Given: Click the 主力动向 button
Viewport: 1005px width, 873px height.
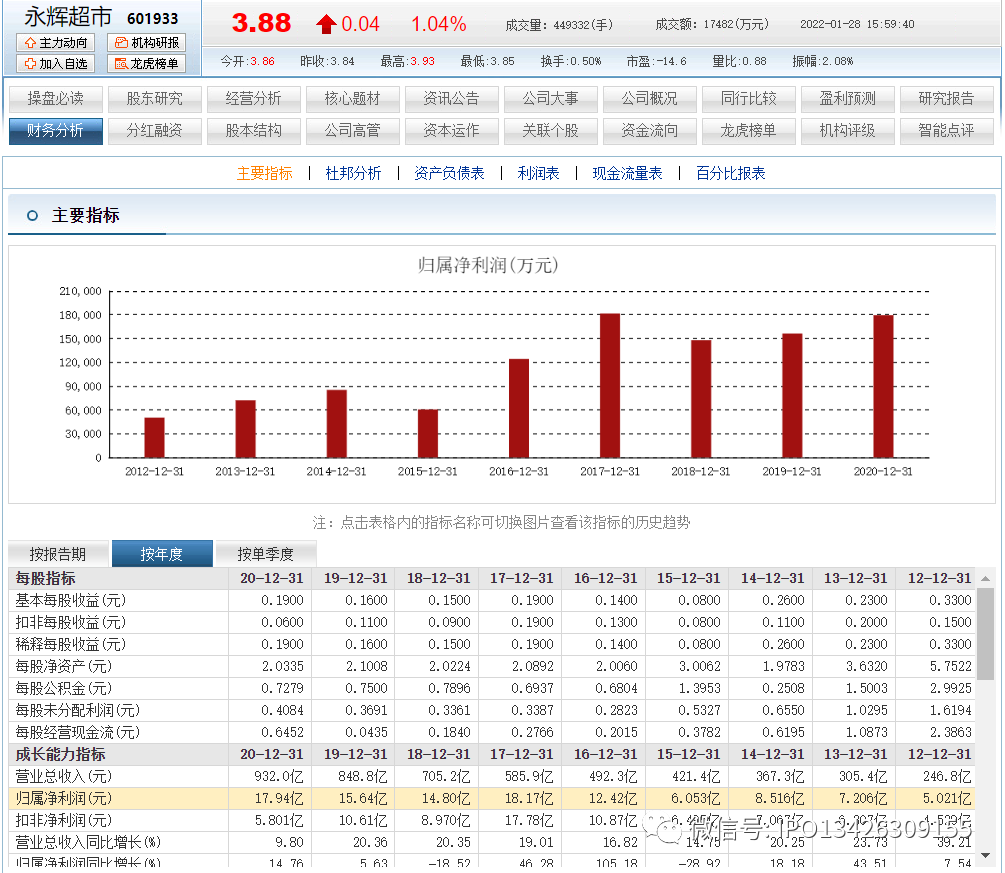Looking at the screenshot, I should point(56,43).
